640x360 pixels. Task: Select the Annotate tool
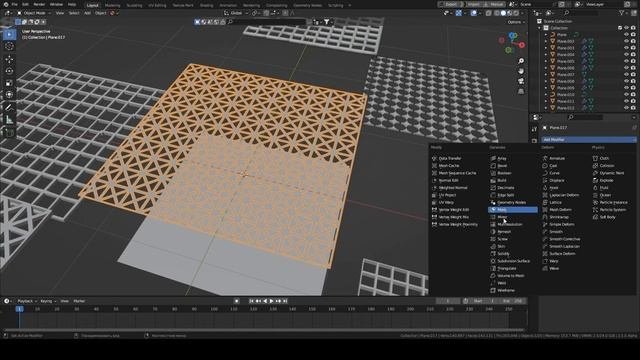click(9, 107)
